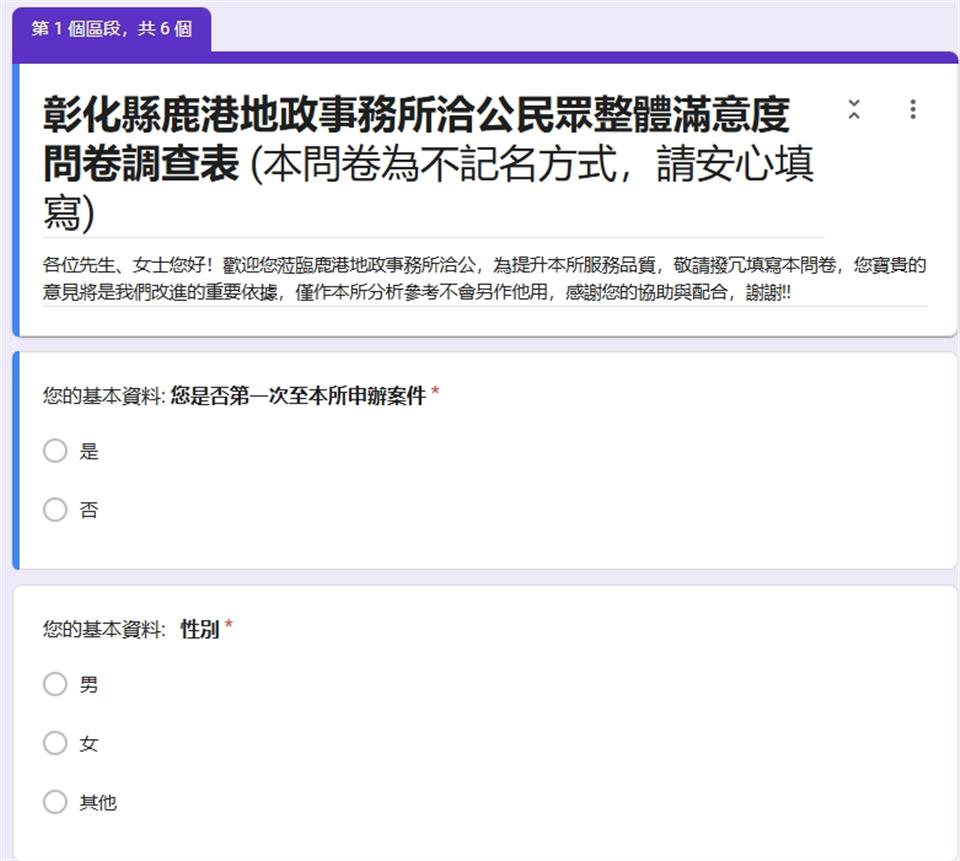
Task: Select the 否 radio option
Action: click(x=55, y=509)
